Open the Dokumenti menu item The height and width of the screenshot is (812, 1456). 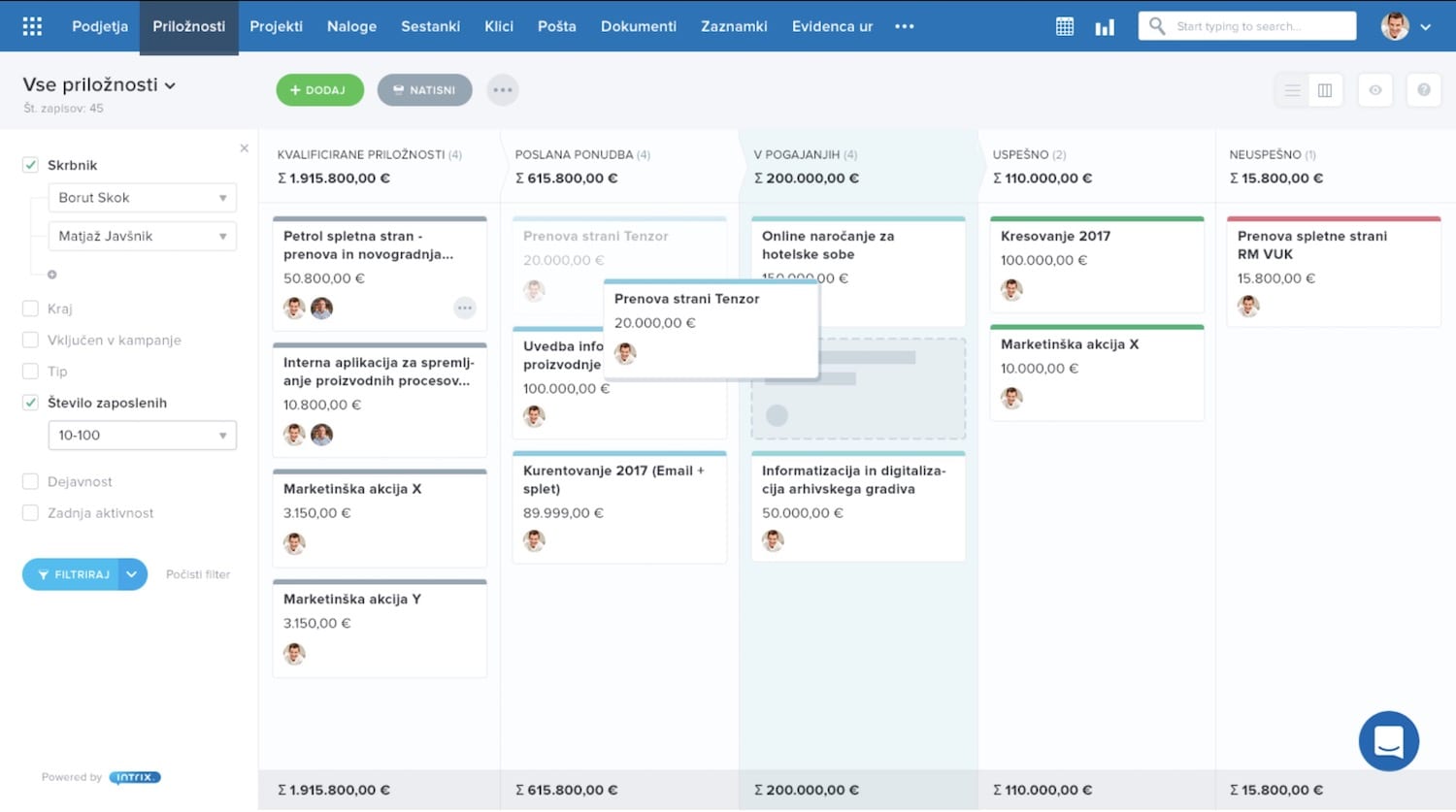coord(638,26)
